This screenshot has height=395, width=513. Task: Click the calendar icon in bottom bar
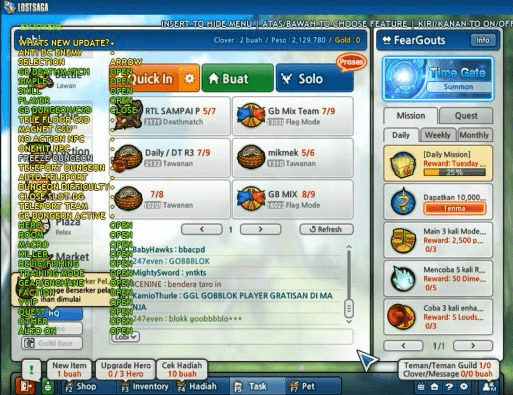point(421,387)
